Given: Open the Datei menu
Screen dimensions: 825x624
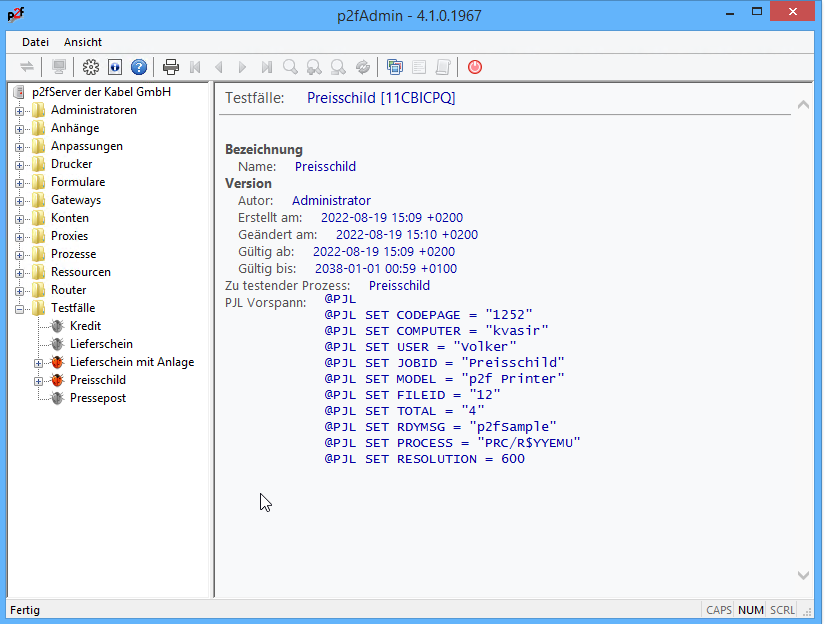Looking at the screenshot, I should coord(35,42).
